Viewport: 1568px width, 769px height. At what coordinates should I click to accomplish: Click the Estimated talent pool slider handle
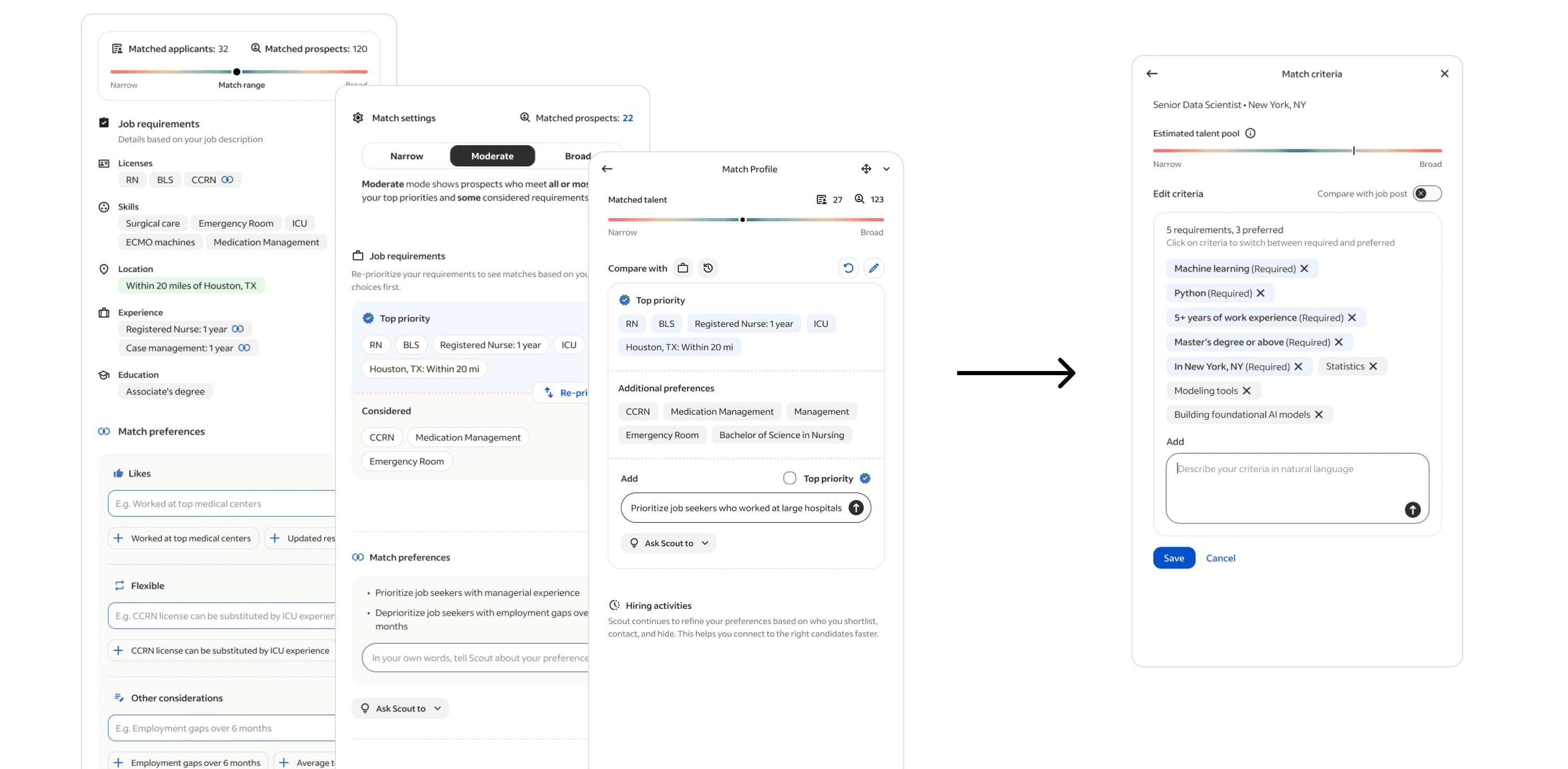[x=1353, y=150]
